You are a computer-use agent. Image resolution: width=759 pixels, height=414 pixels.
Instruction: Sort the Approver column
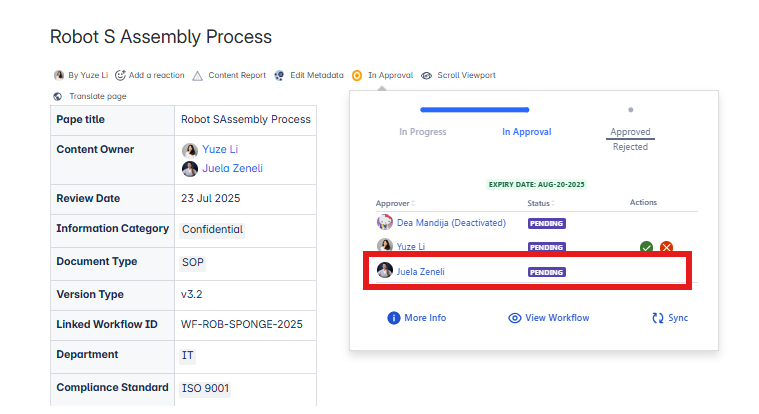[395, 203]
